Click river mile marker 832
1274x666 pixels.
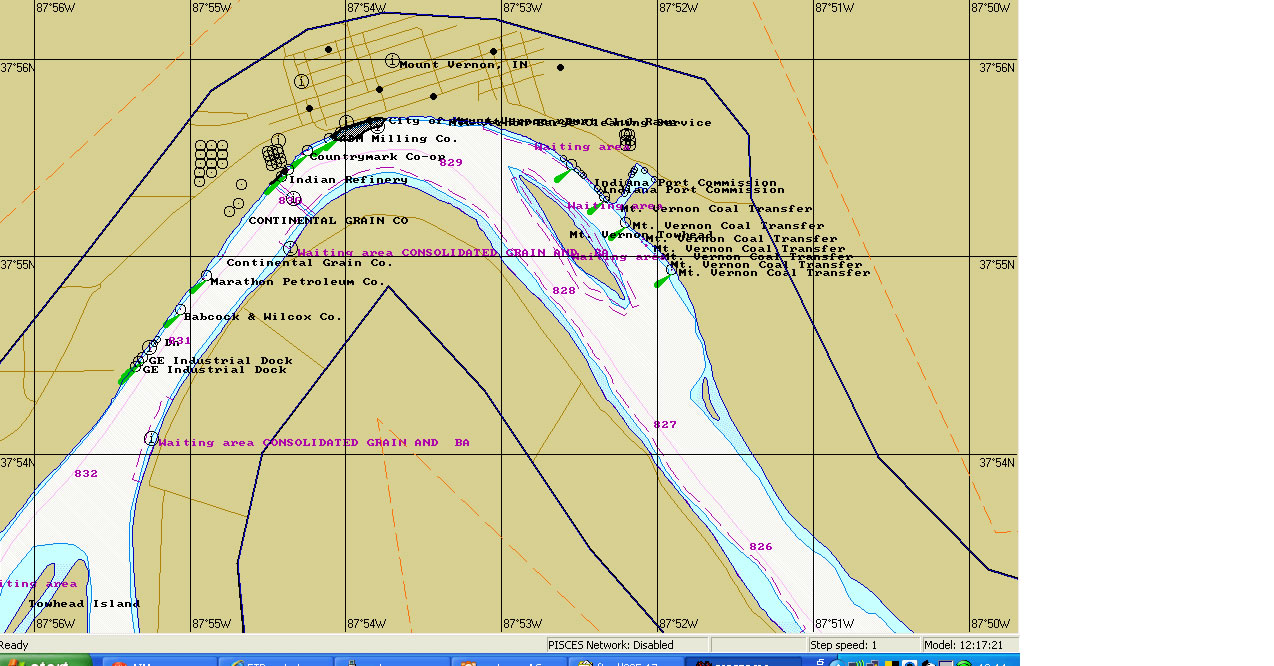(86, 474)
